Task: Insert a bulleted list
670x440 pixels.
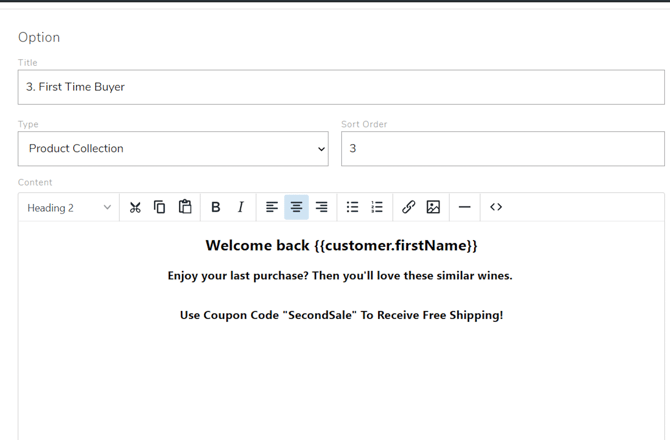Action: [352, 207]
